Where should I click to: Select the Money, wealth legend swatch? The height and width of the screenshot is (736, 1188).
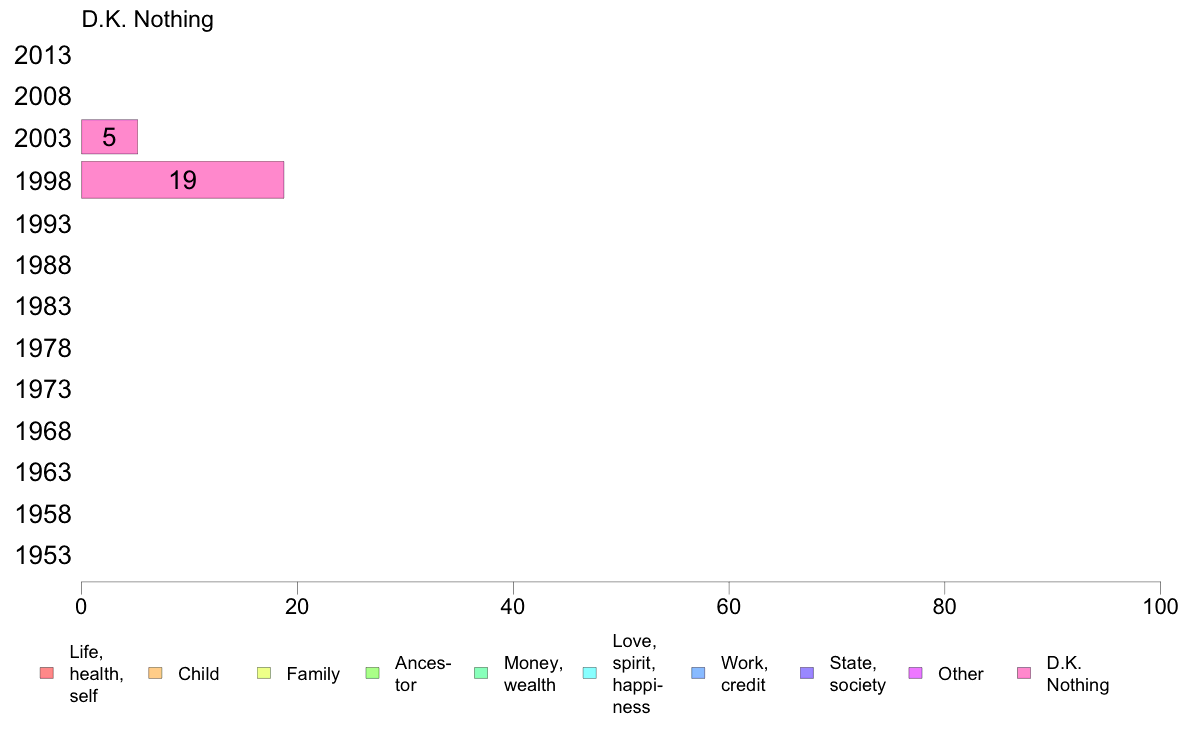(x=481, y=673)
